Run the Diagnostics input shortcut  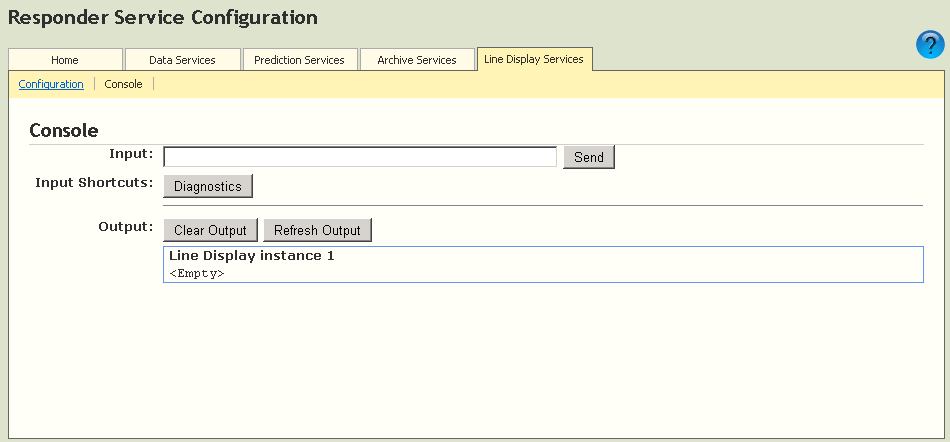pyautogui.click(x=208, y=186)
